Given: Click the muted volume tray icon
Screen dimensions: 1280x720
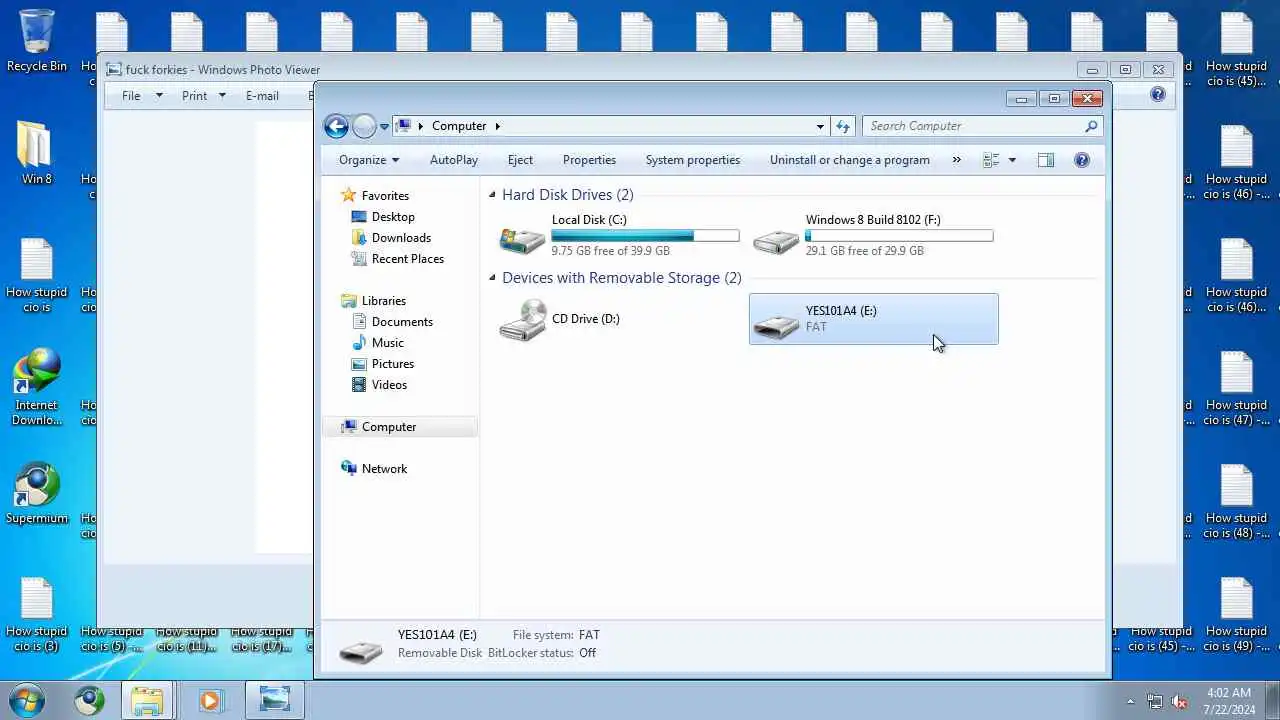Looking at the screenshot, I should (x=1179, y=701).
